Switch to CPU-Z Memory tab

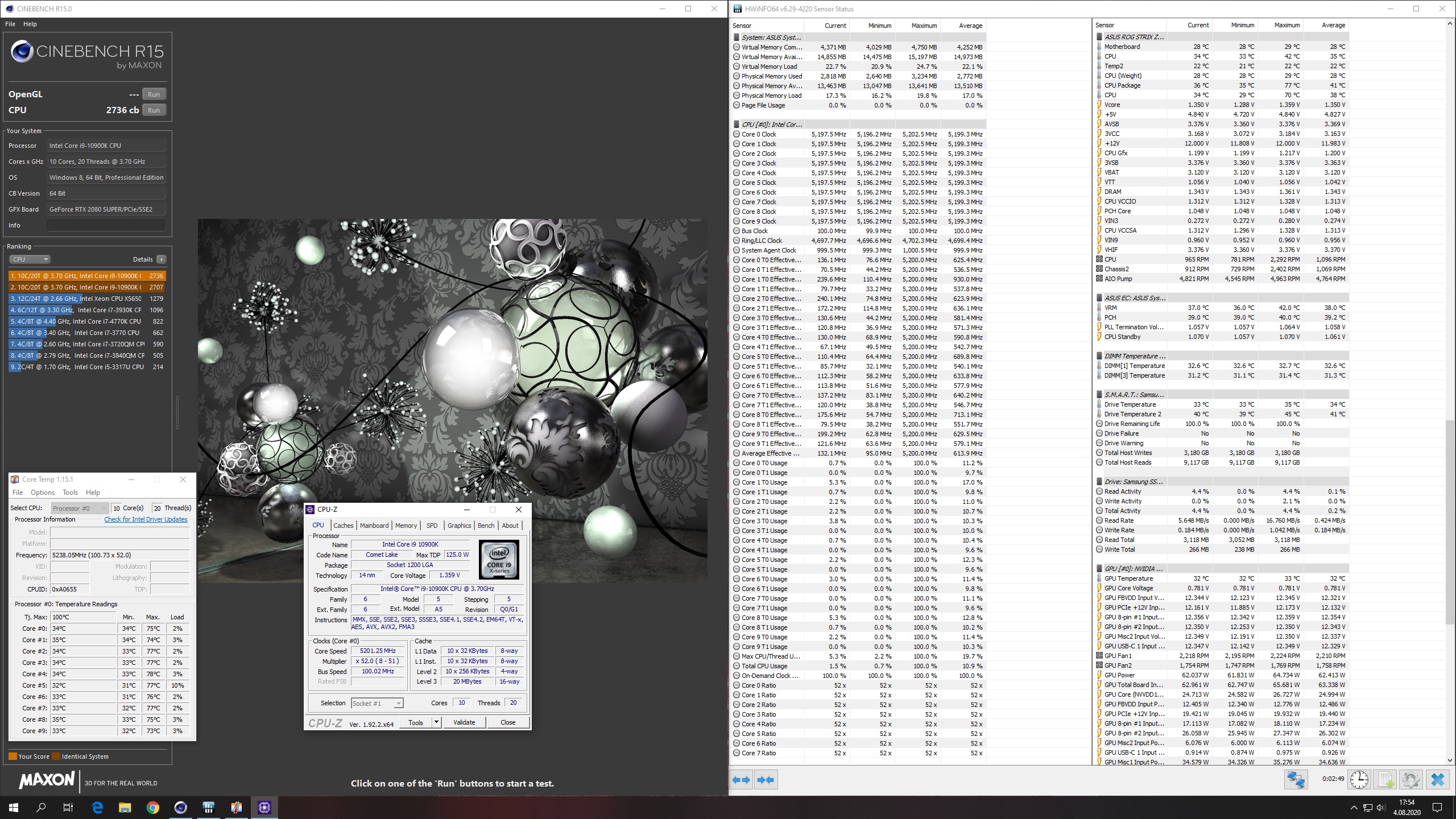click(x=406, y=526)
